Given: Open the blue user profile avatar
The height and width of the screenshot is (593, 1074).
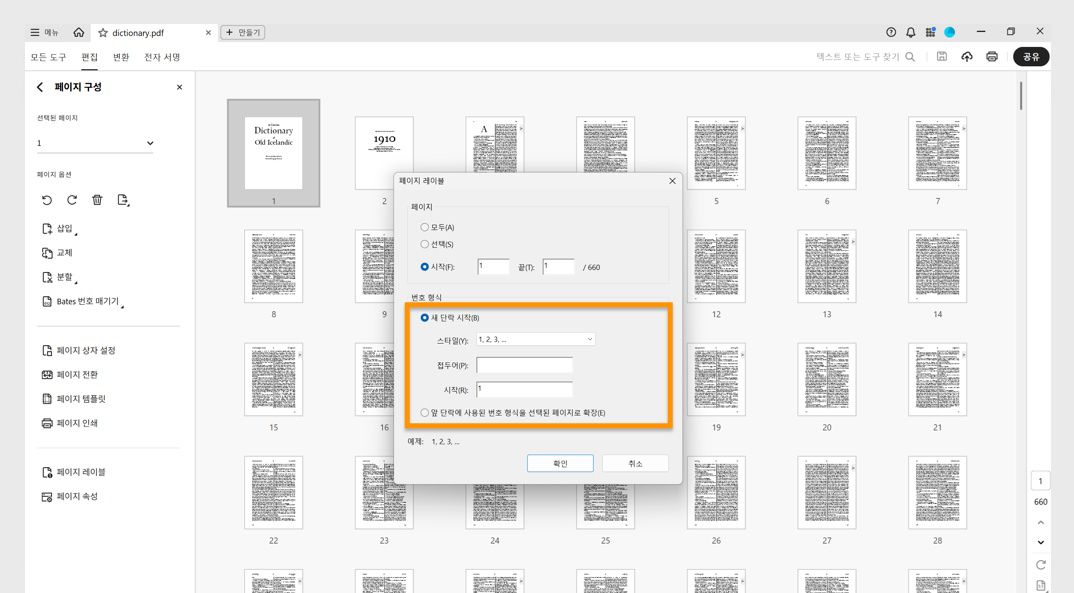Looking at the screenshot, I should 949,32.
